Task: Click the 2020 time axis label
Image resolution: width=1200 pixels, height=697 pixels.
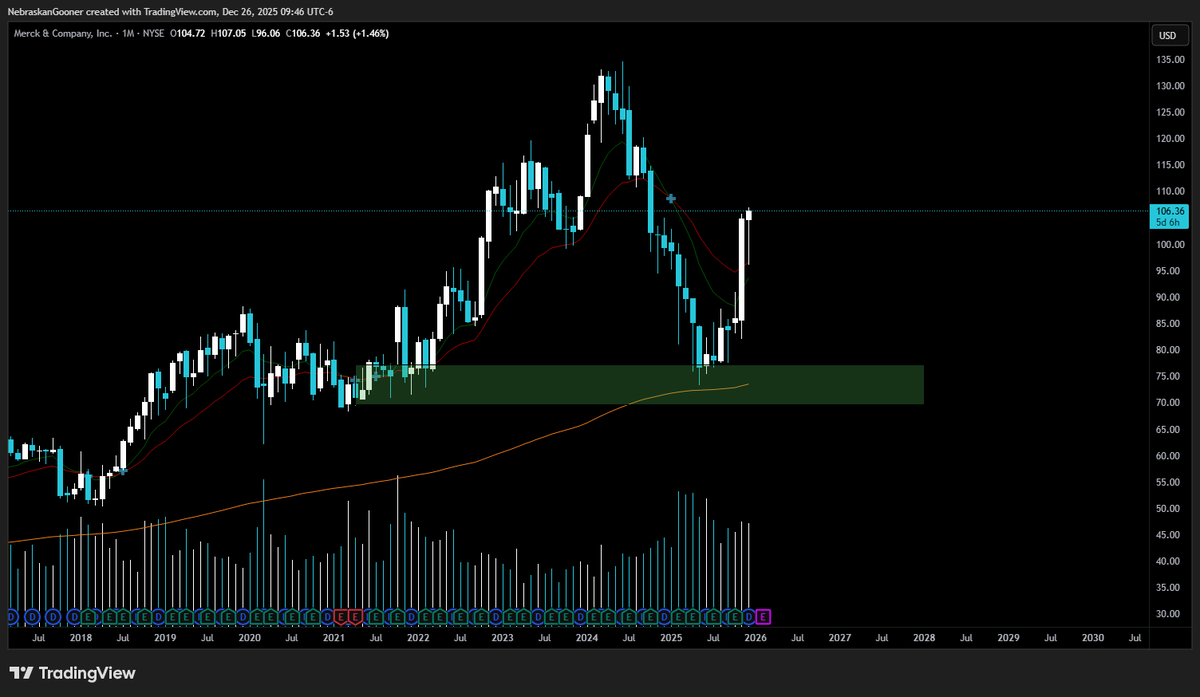Action: coord(249,637)
